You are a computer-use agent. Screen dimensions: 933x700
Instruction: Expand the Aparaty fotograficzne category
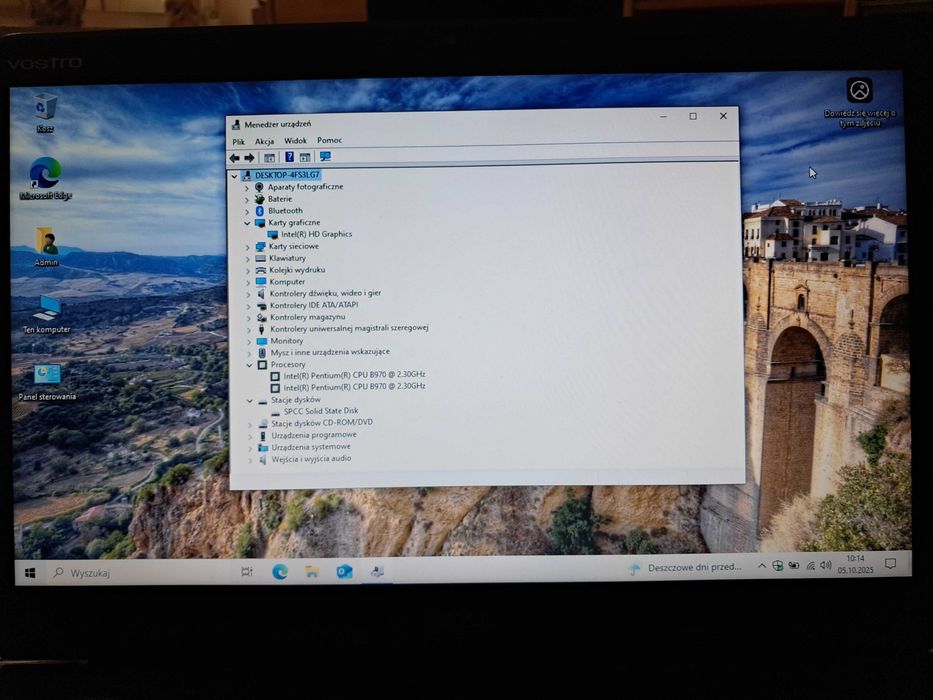pos(247,188)
